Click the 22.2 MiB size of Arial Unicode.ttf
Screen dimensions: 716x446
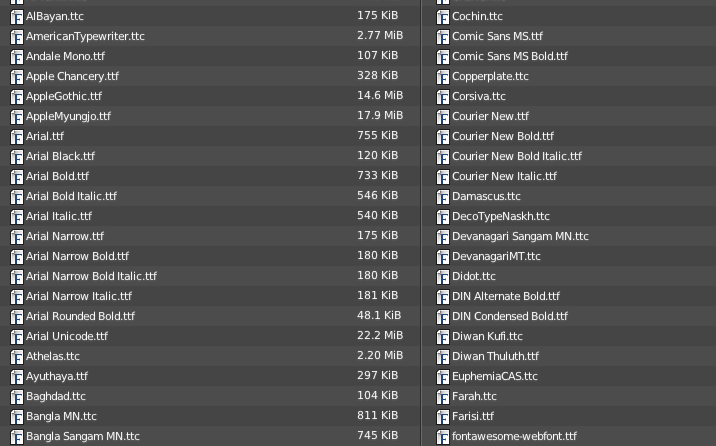(x=380, y=336)
